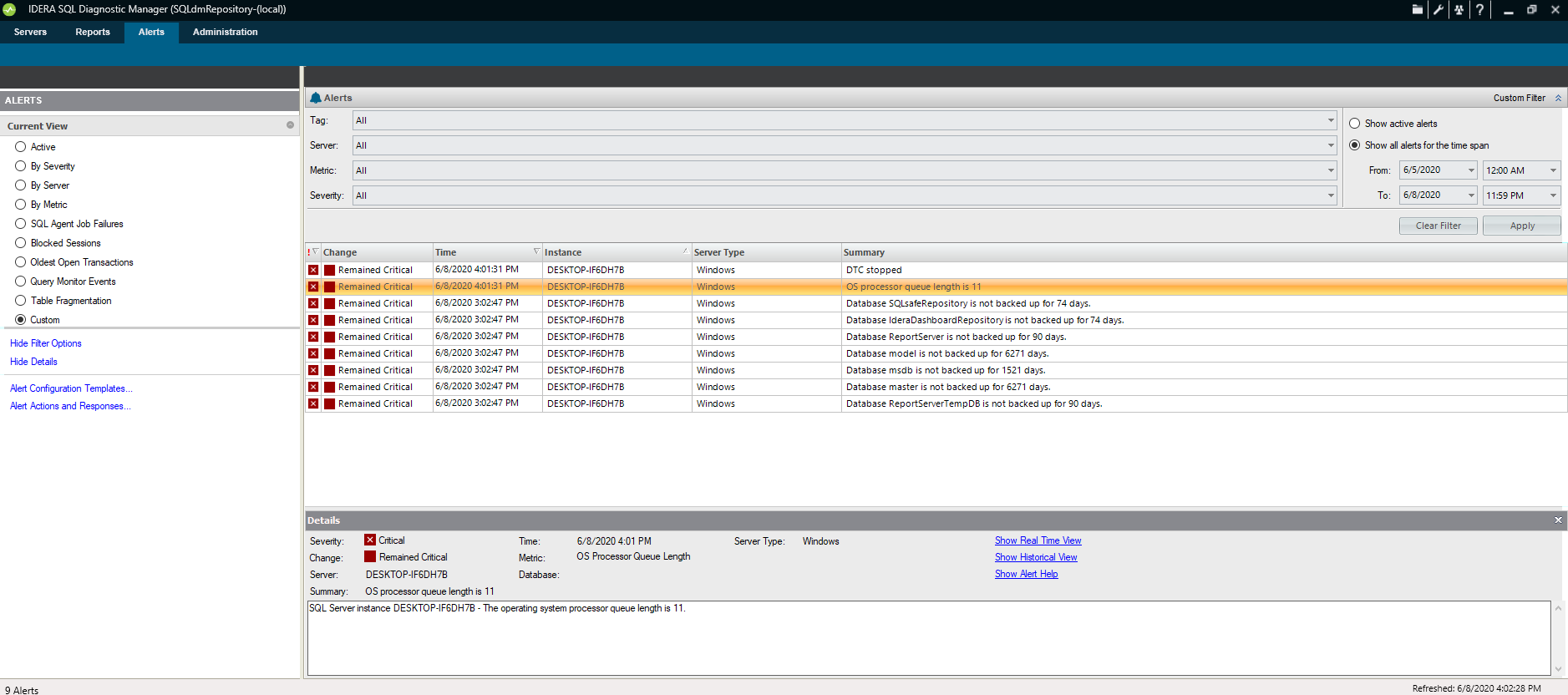Click red change square on msdb row
Image resolution: width=1568 pixels, height=695 pixels.
[x=329, y=370]
